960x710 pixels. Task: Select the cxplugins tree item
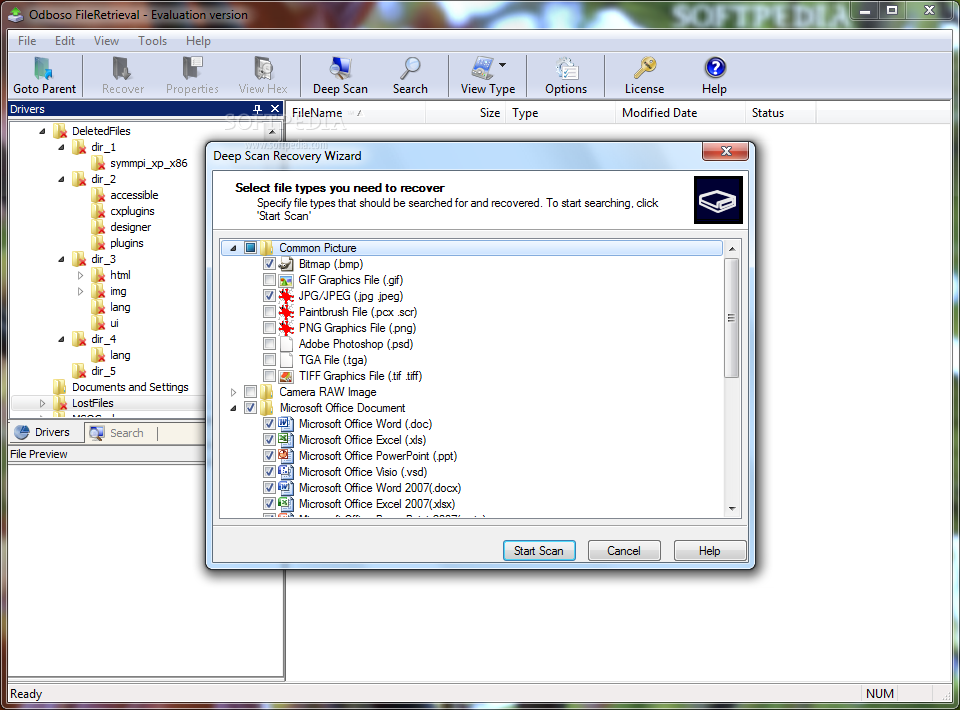132,211
